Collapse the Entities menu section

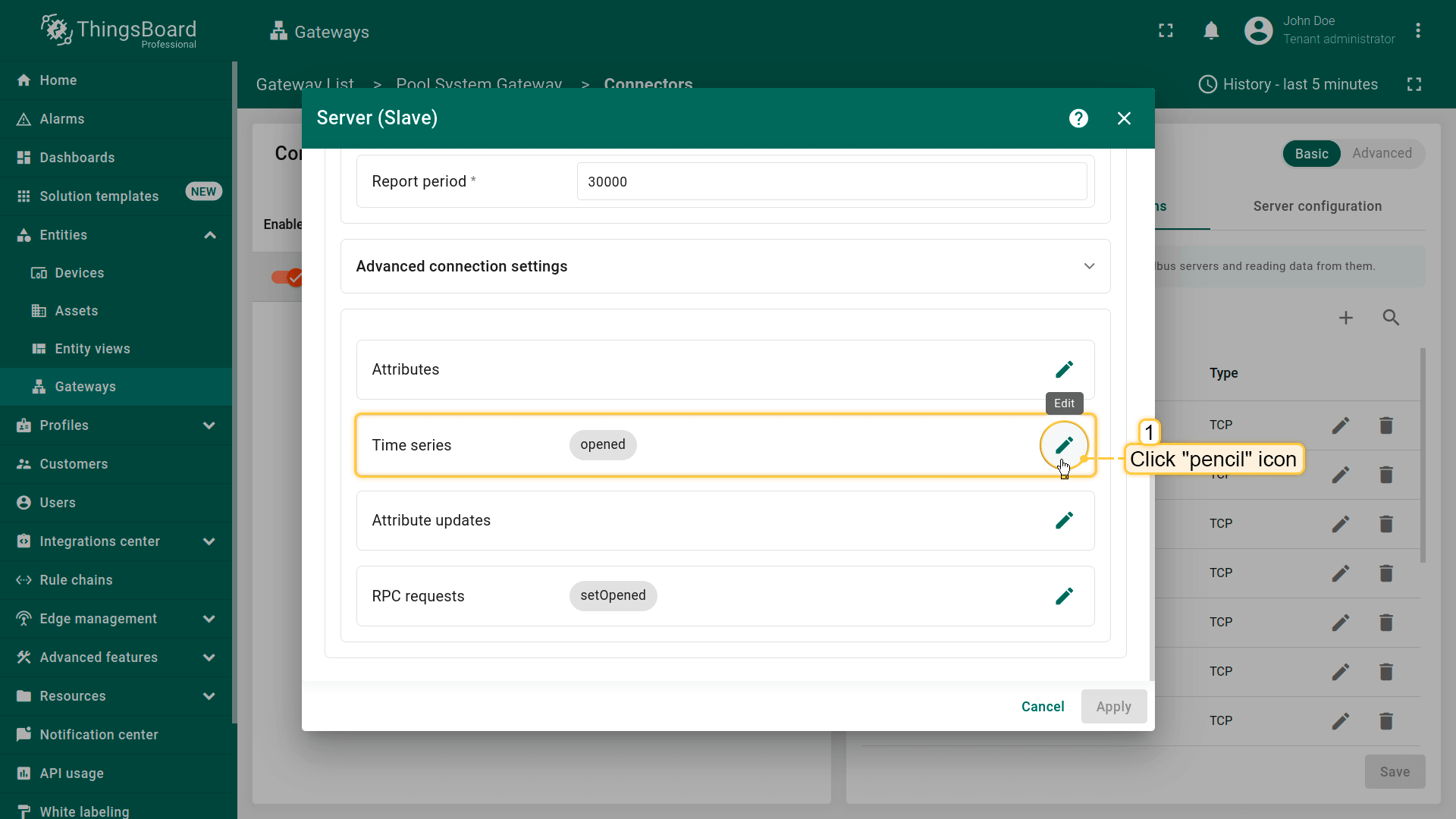[x=210, y=235]
